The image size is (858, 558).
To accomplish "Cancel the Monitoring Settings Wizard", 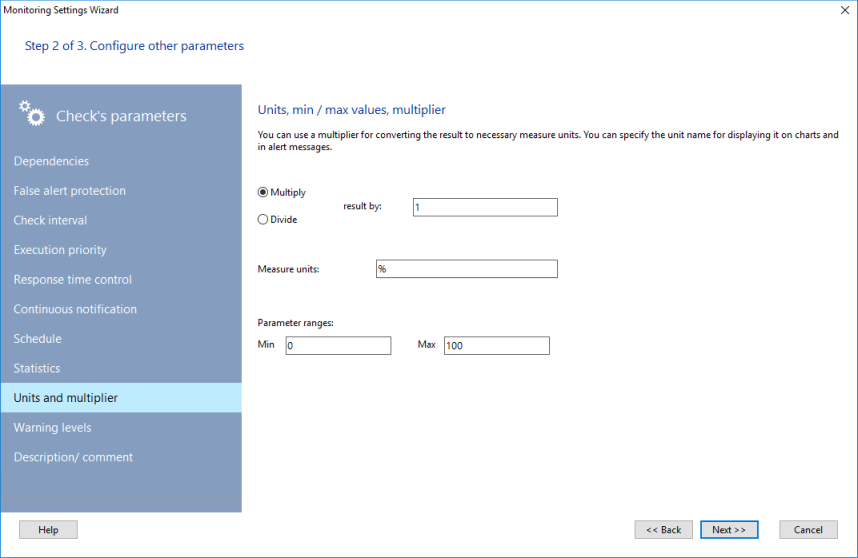I will coord(808,530).
